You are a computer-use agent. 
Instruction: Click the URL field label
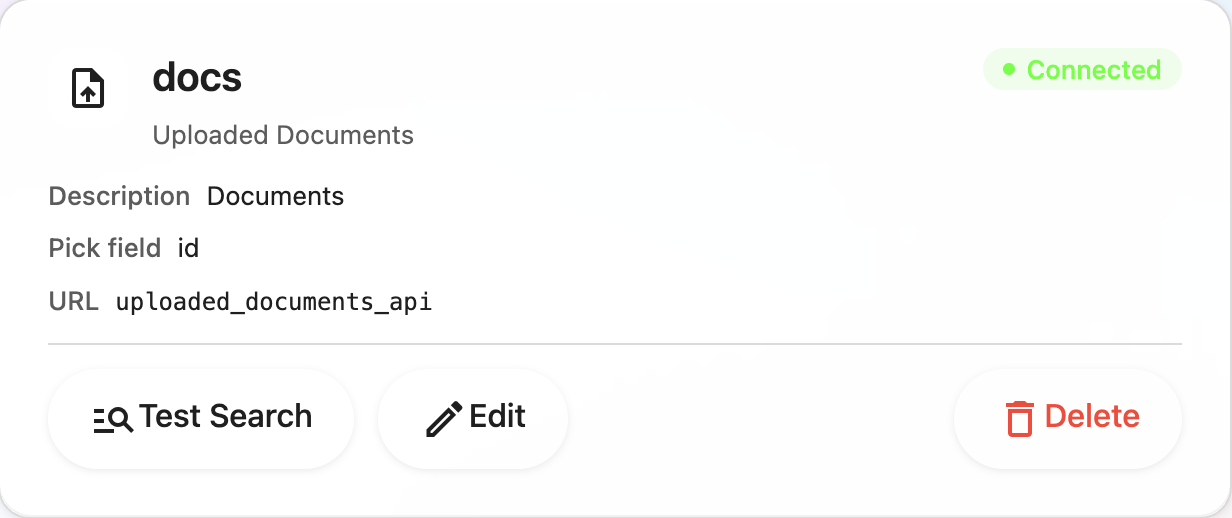point(73,301)
